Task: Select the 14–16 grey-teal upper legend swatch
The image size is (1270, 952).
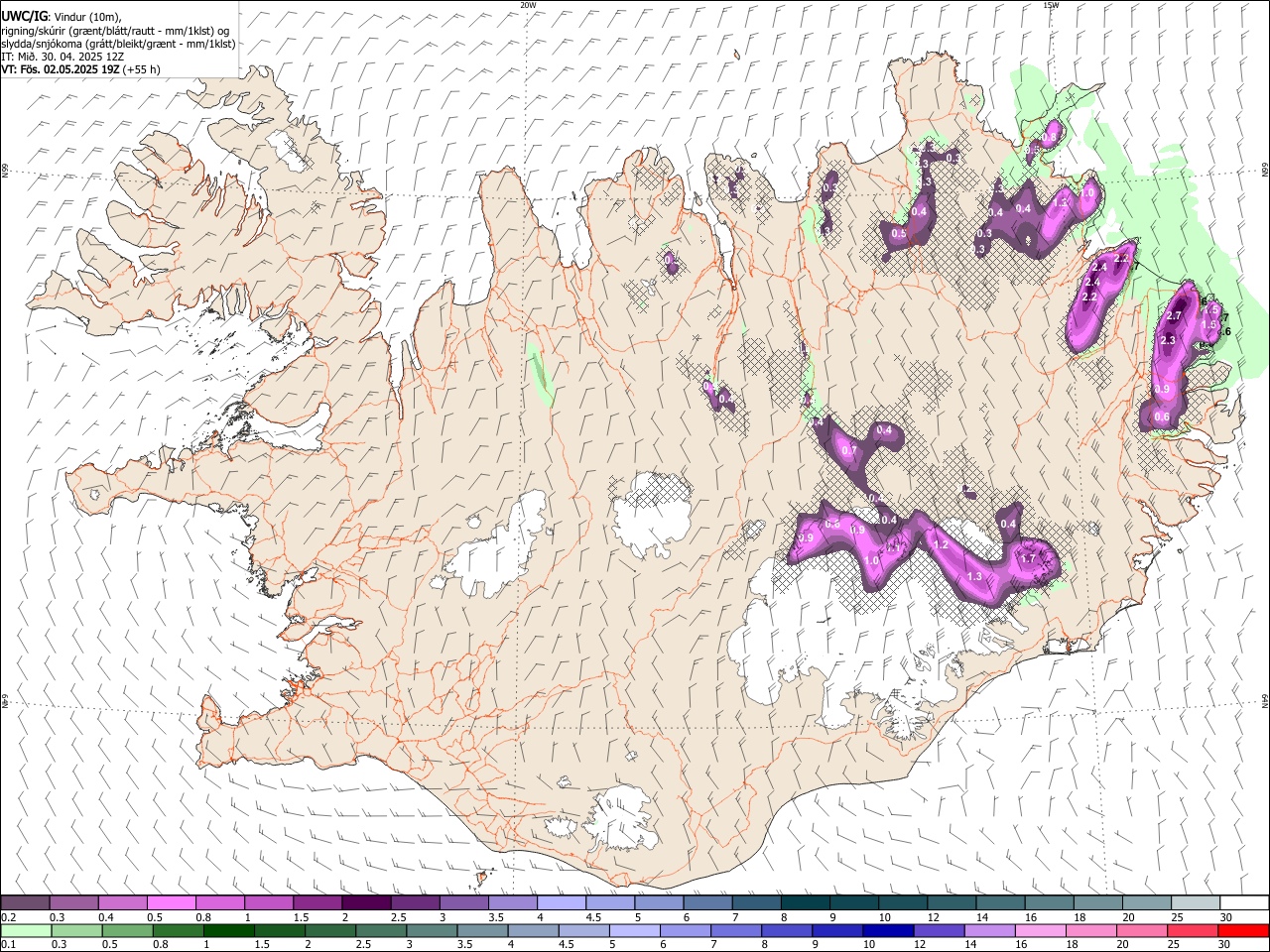Action: (x=999, y=902)
